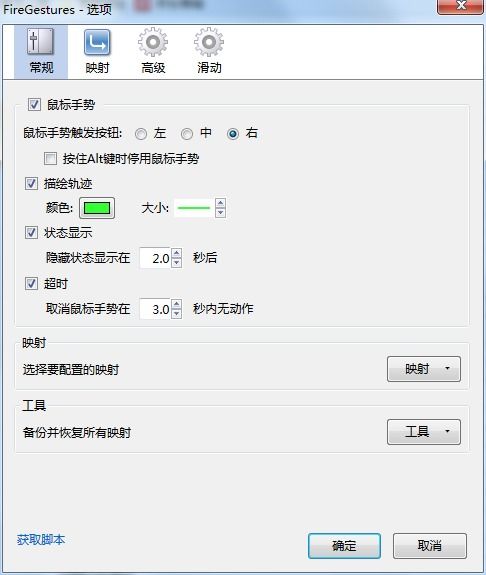
Task: Select the 左 trigger button radio
Action: (141, 134)
